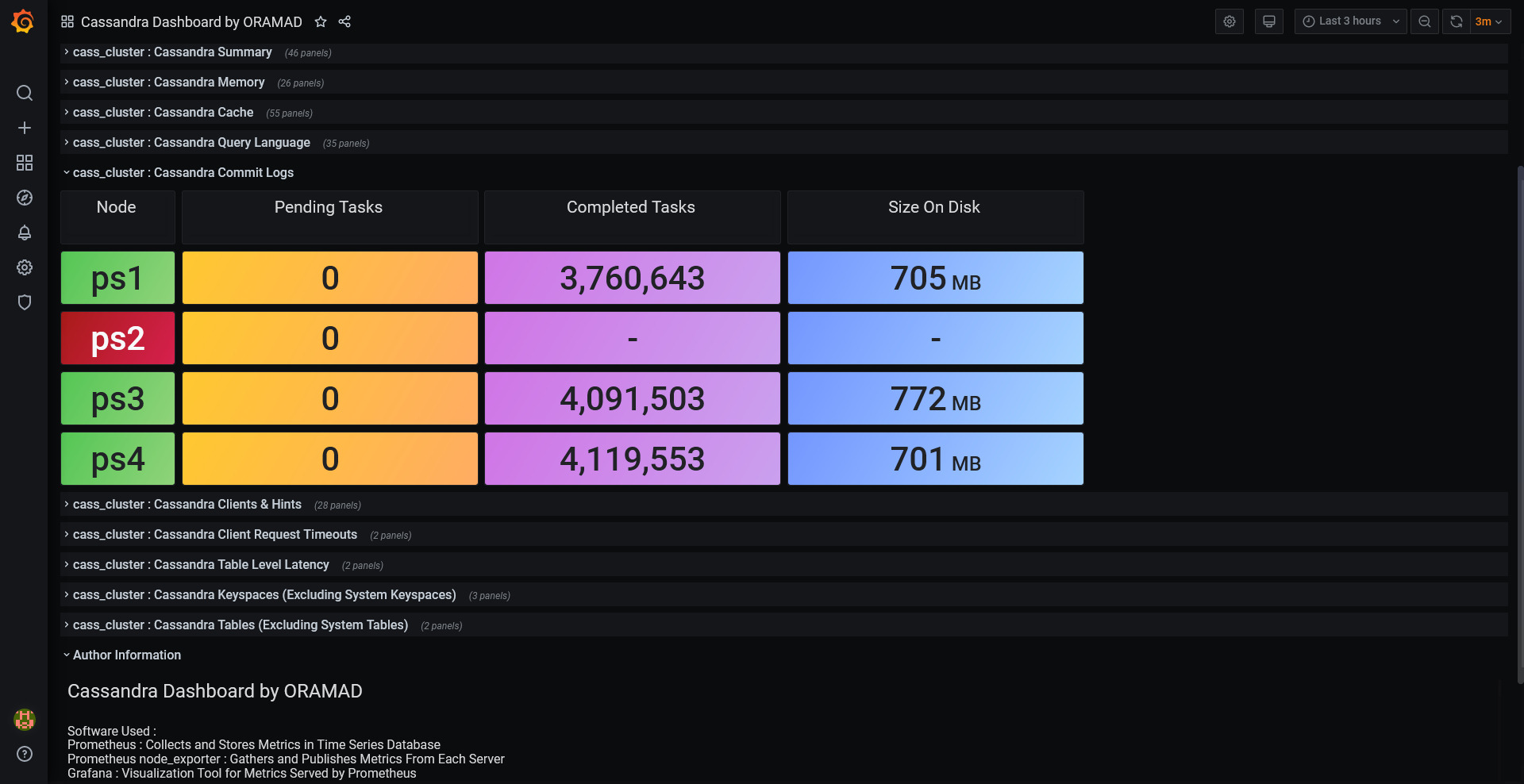Click the red ps2 node tile
The image size is (1524, 784).
click(x=117, y=338)
